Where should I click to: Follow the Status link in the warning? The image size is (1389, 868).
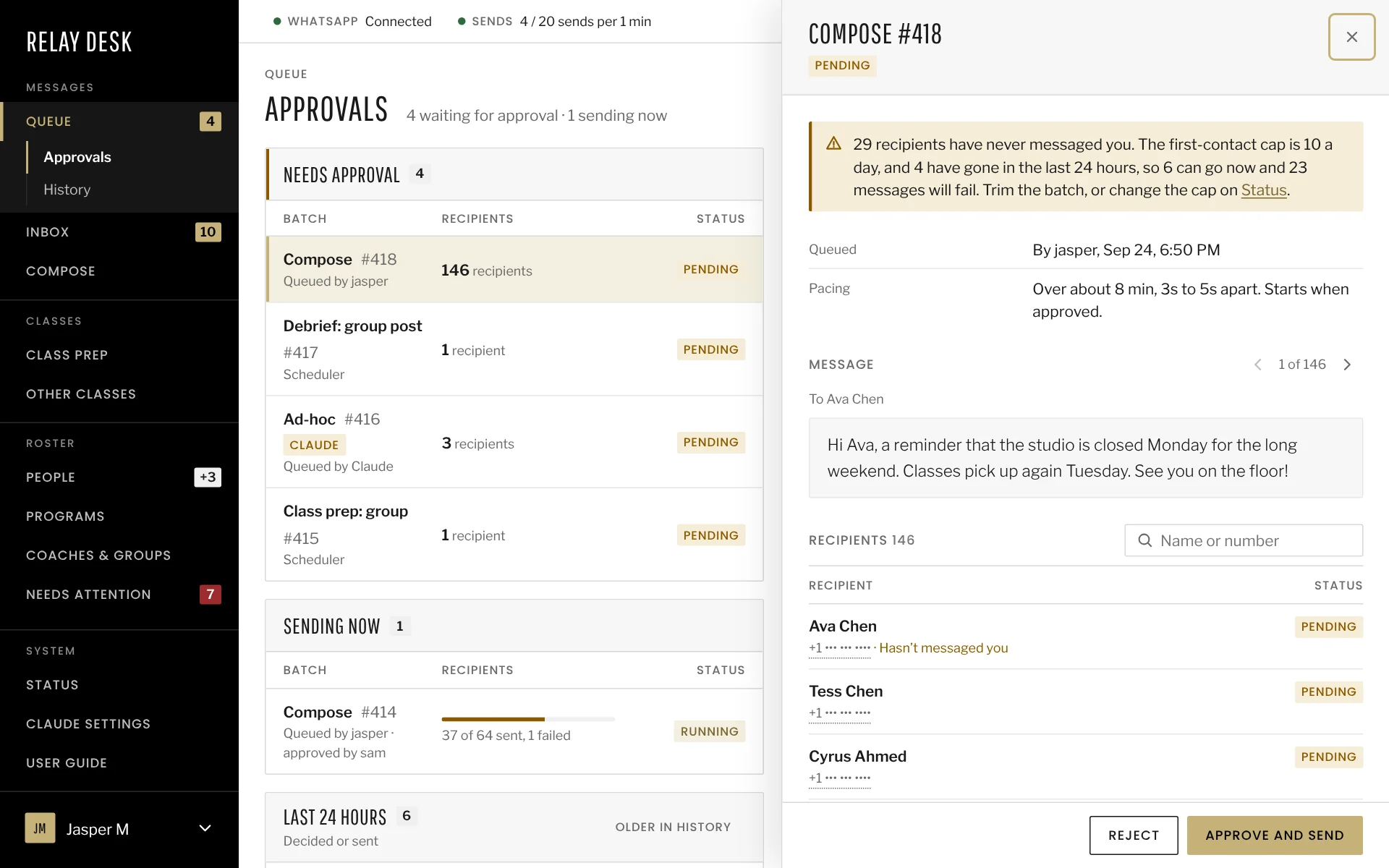tap(1264, 190)
